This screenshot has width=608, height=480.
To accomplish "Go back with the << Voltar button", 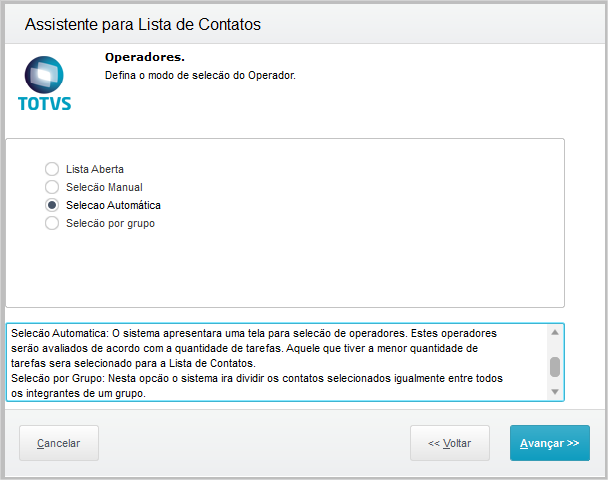I will pos(449,443).
